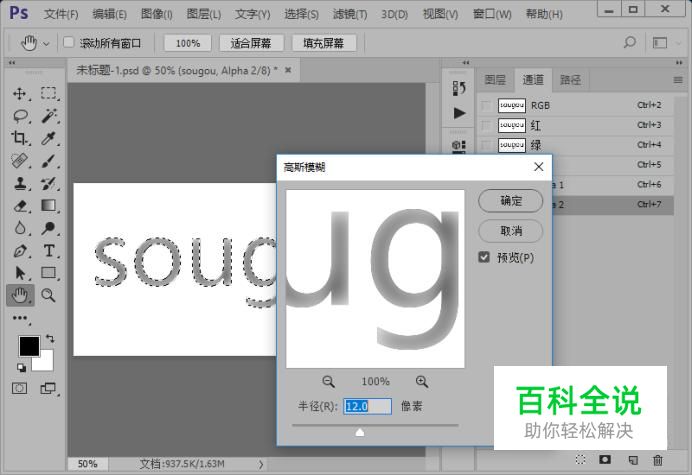Select the Type tool

click(x=49, y=251)
